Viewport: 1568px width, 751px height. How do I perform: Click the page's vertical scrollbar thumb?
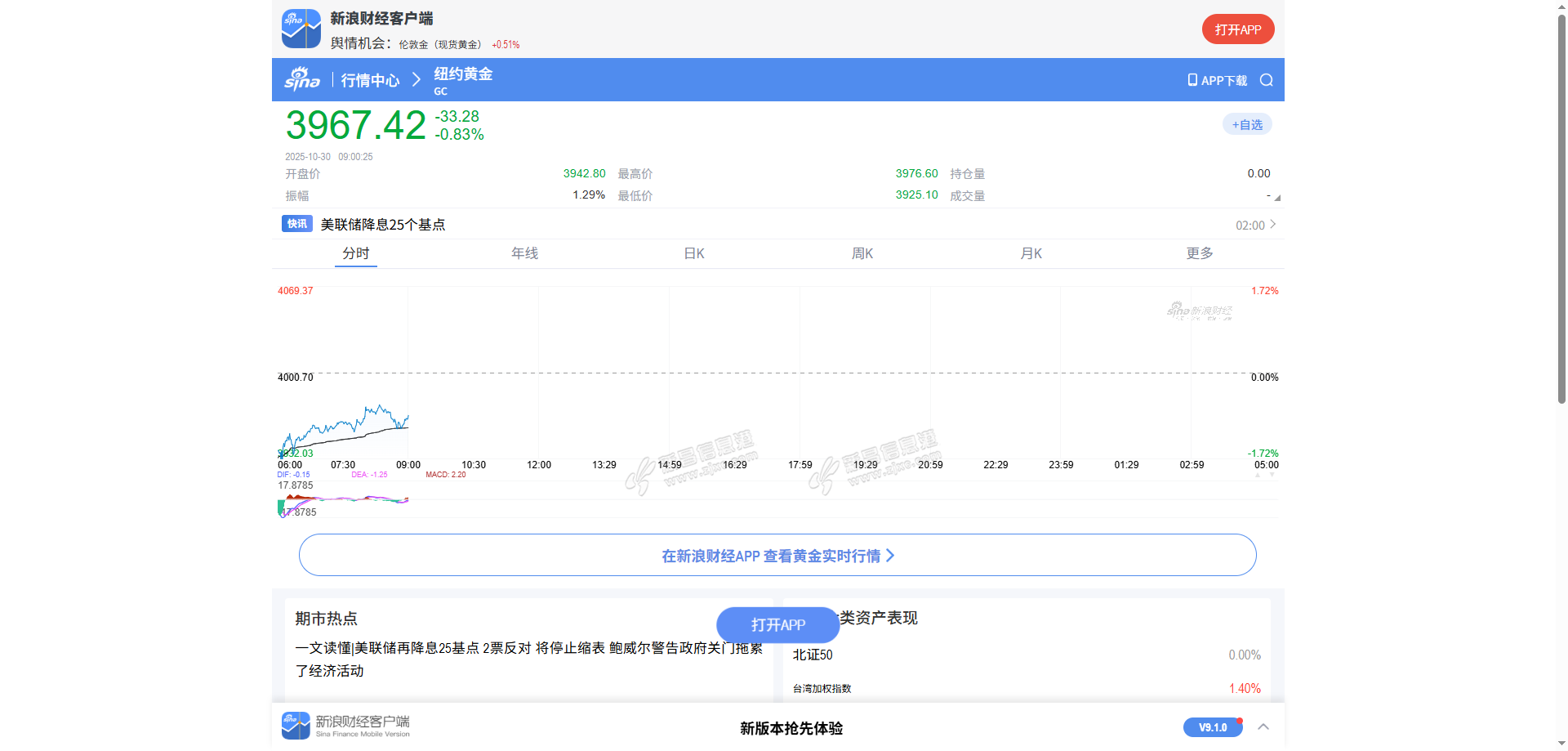[x=1561, y=204]
